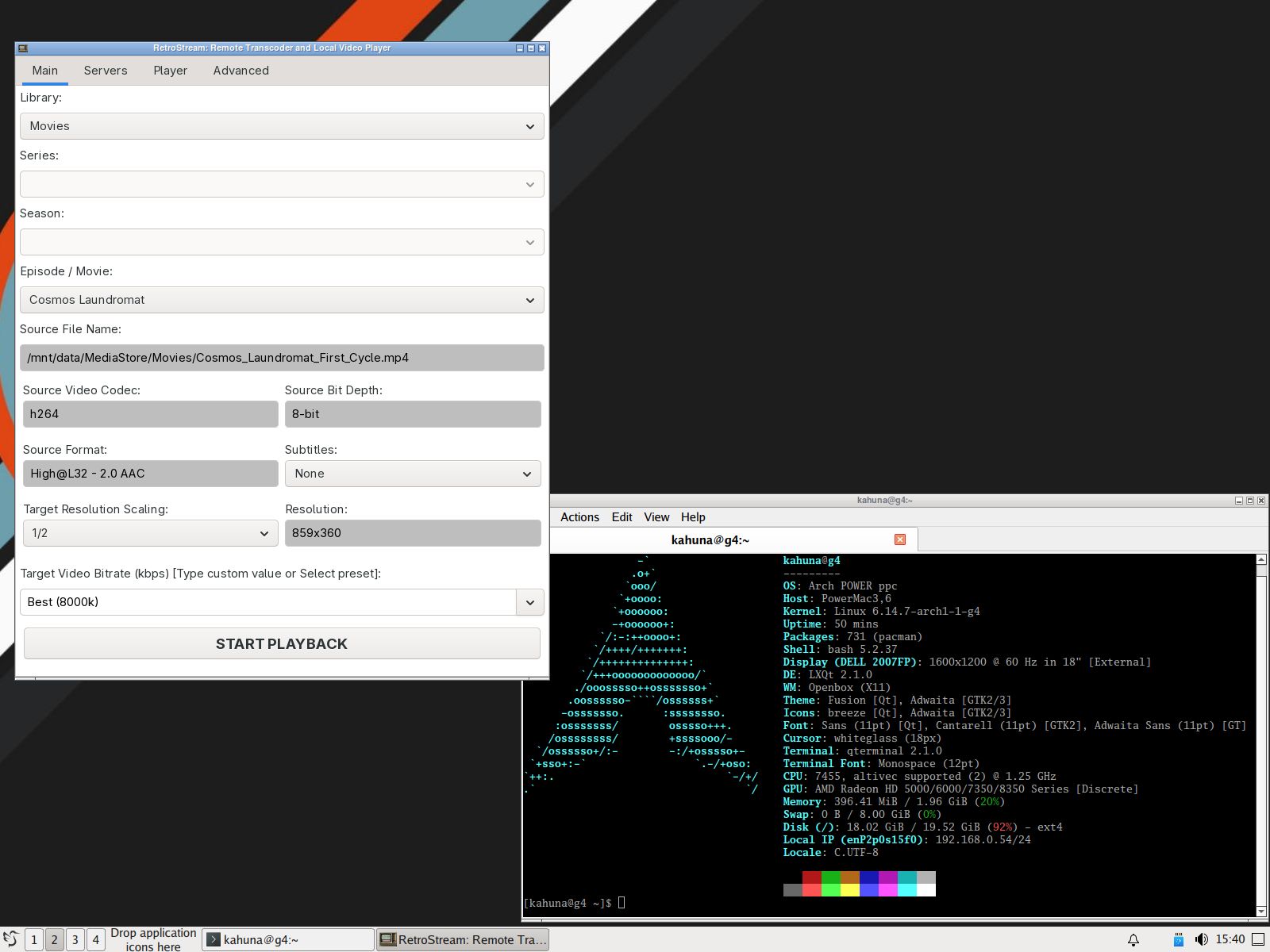Activate RetroStream taskbar button

pyautogui.click(x=463, y=939)
